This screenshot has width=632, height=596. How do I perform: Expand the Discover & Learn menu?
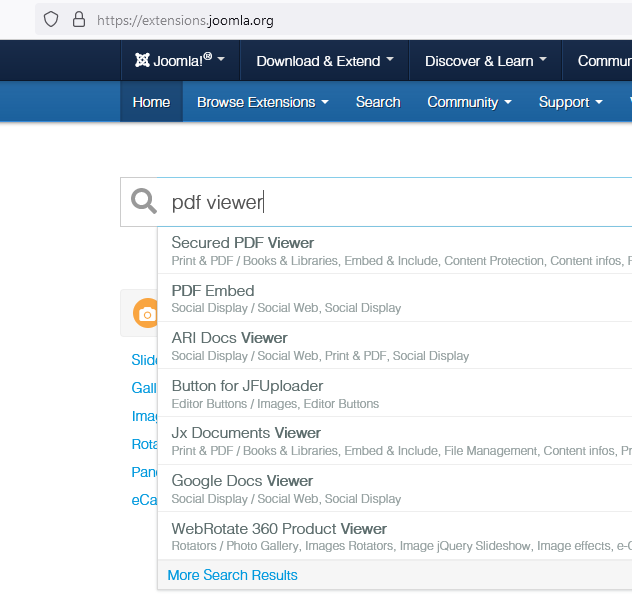[x=485, y=61]
